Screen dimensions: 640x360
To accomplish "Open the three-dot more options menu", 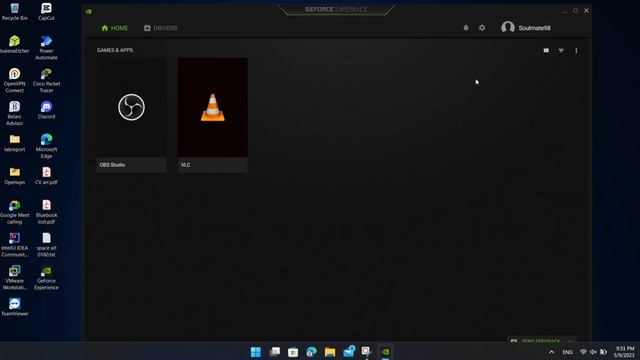I will [x=576, y=51].
